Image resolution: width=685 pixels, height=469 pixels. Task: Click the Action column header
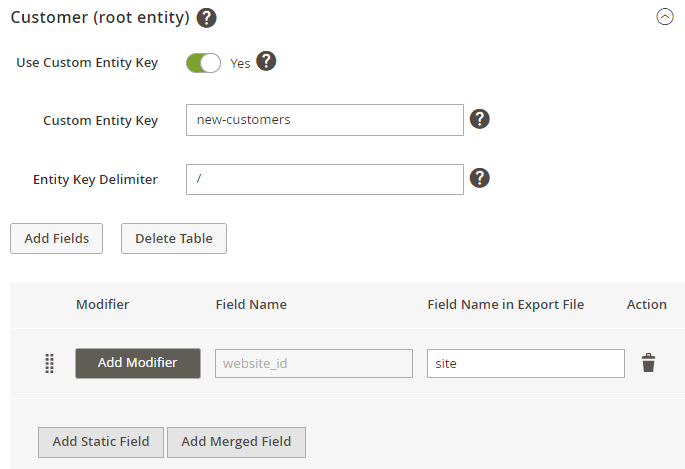(x=647, y=304)
